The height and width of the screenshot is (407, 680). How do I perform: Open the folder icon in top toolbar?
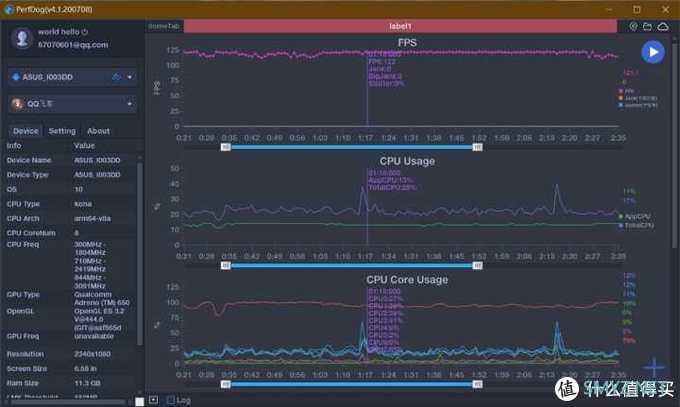647,27
